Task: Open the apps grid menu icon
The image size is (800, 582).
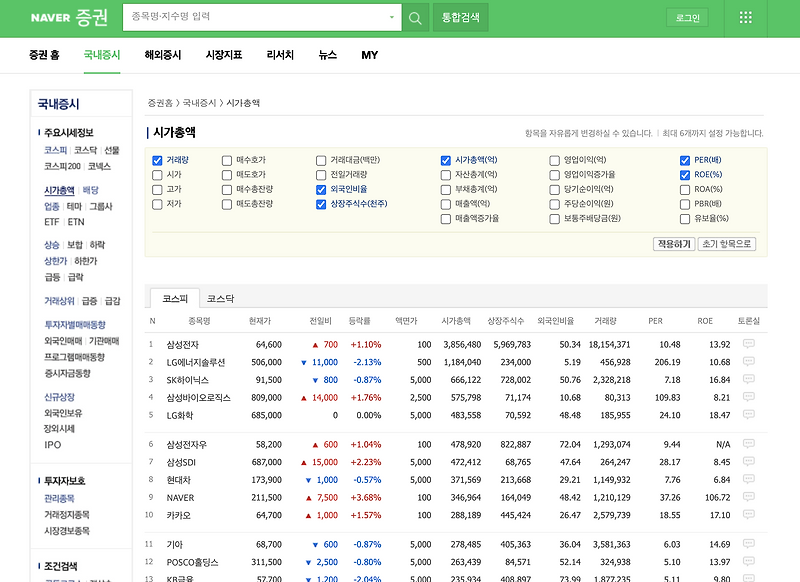Action: click(x=745, y=18)
